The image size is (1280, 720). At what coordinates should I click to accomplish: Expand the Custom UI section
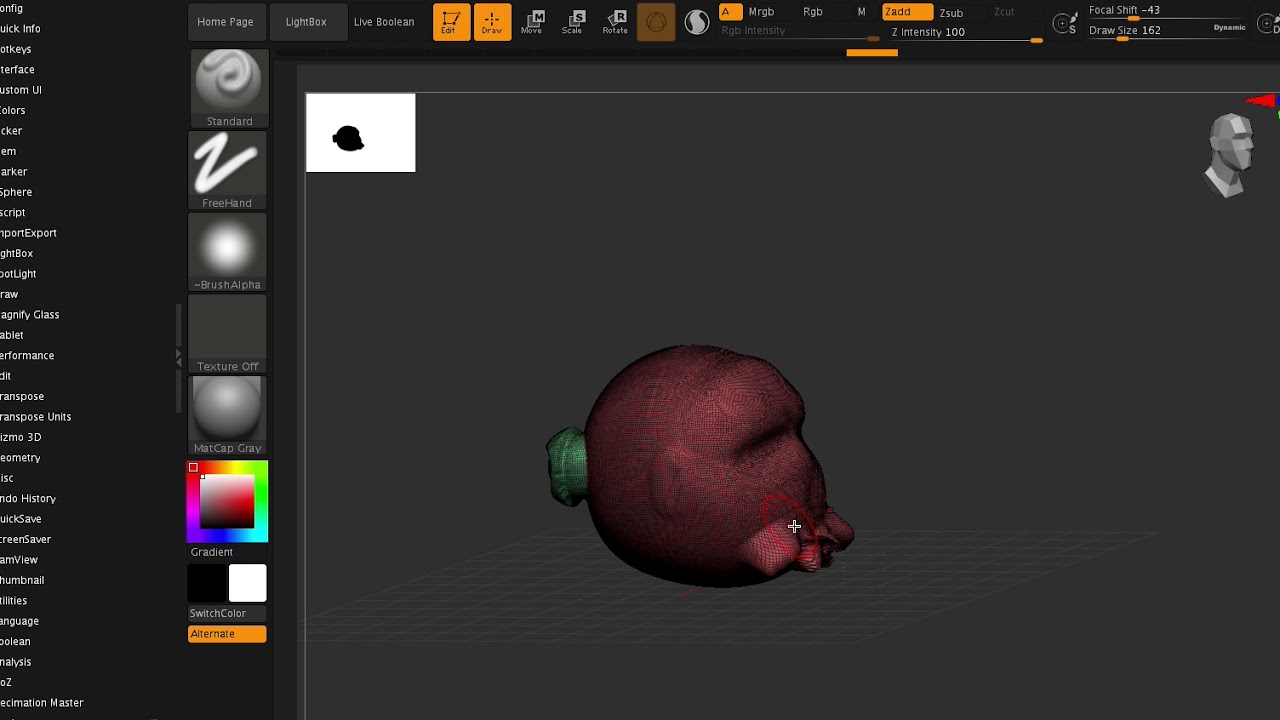21,90
